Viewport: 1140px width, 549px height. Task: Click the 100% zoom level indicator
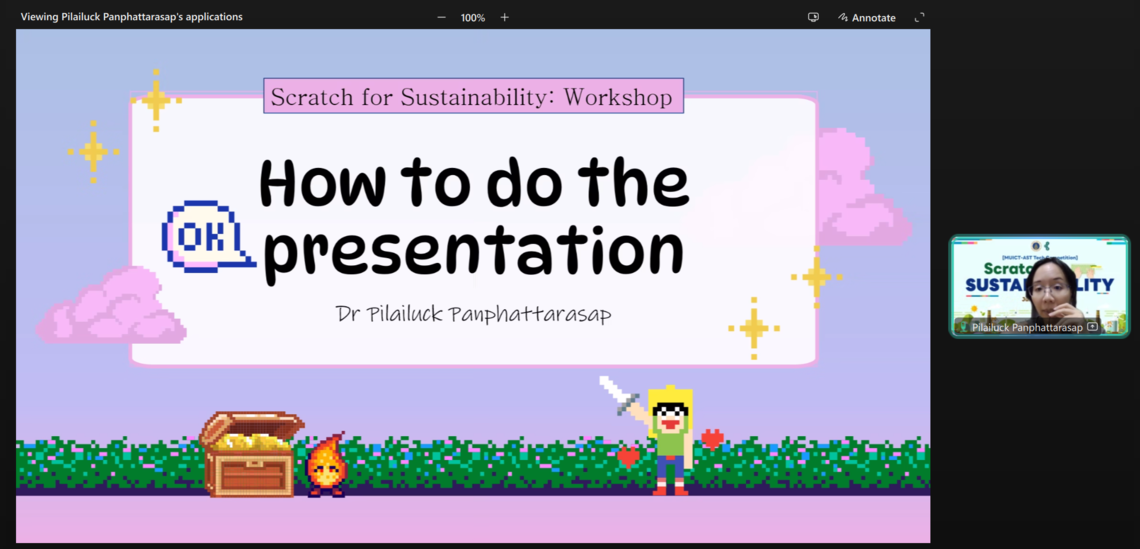coord(473,17)
